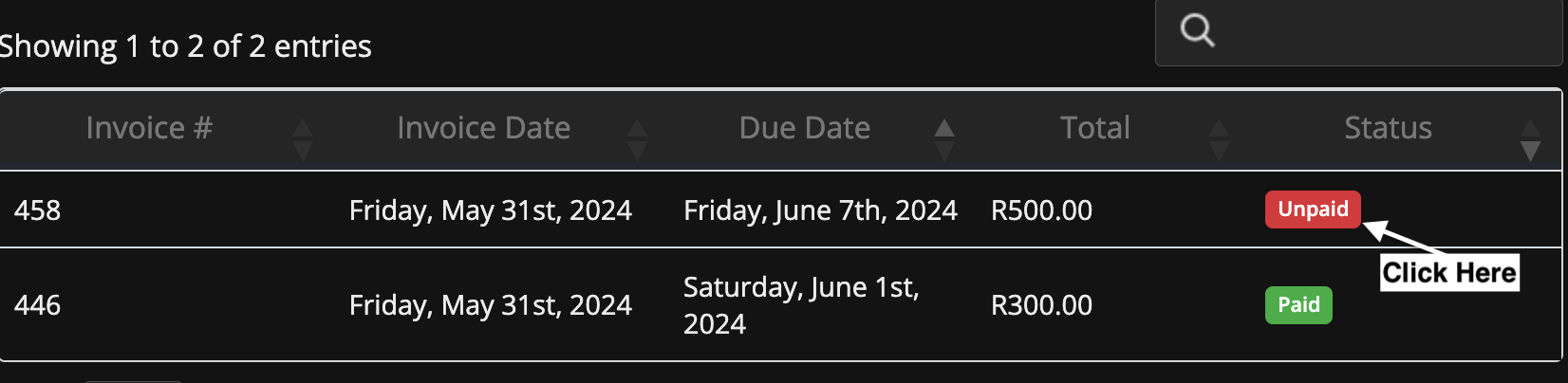Open invoice number 446
This screenshot has width=1568, height=383.
tap(38, 305)
